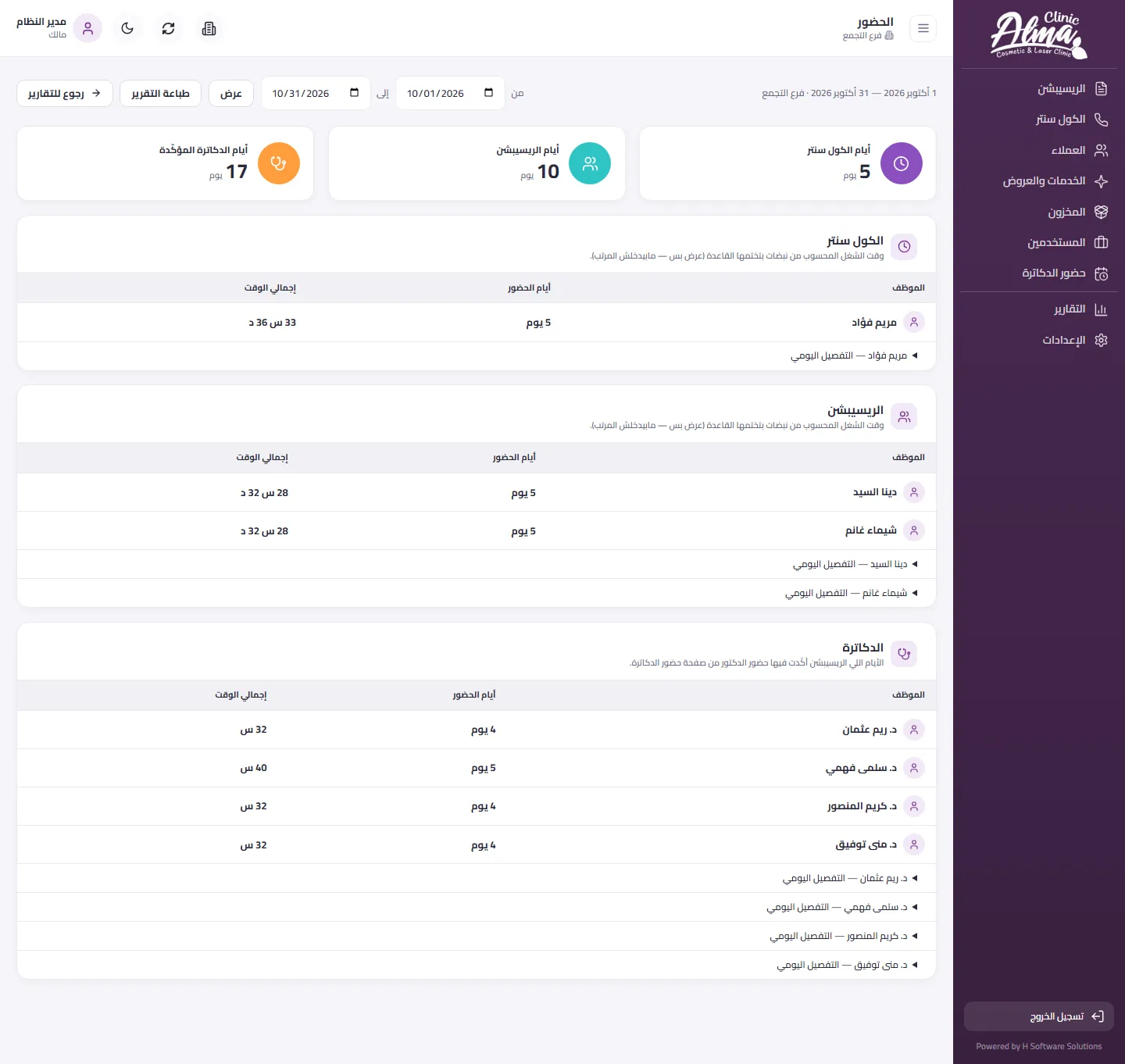Click the مريم فؤاد employee row
Screen dimensions: 1125x1064
pos(477,323)
